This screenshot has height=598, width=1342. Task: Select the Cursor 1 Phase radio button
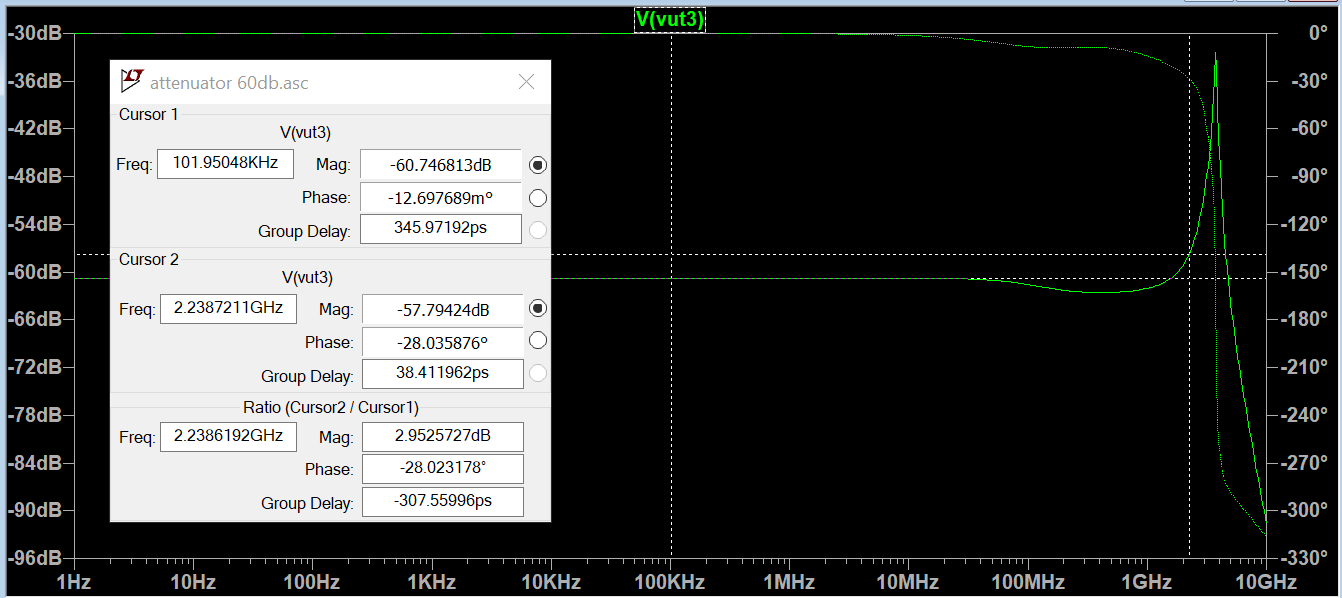pyautogui.click(x=538, y=198)
